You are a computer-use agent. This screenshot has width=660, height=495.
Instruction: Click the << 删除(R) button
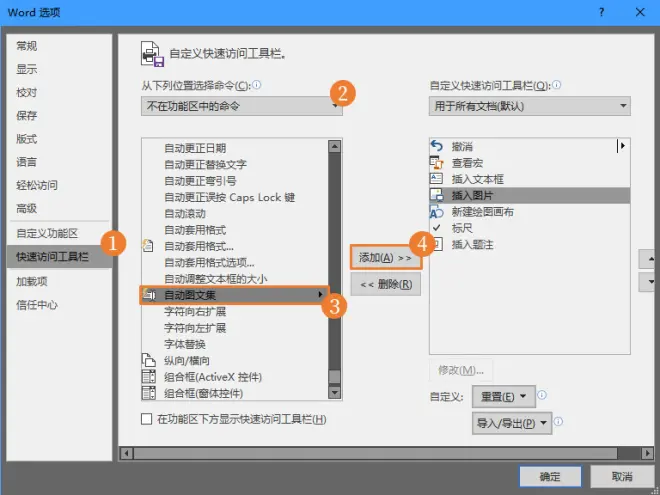386,285
